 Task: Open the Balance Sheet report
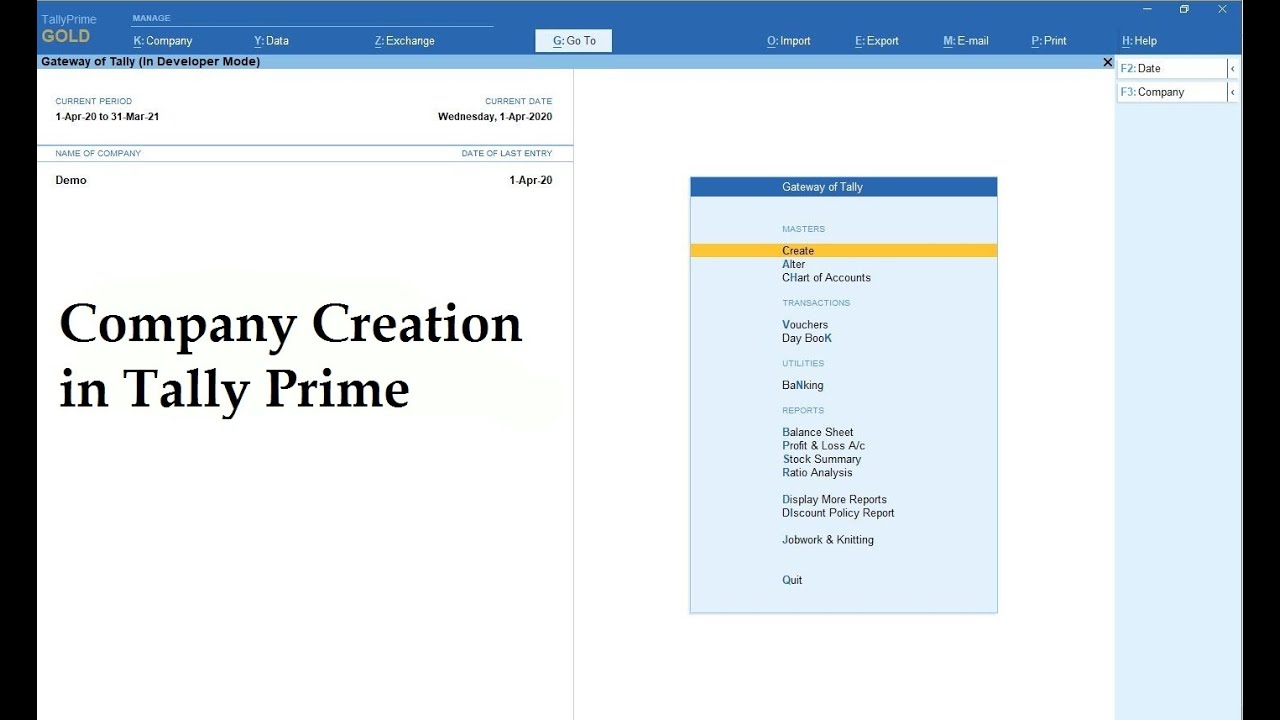[x=817, y=432]
